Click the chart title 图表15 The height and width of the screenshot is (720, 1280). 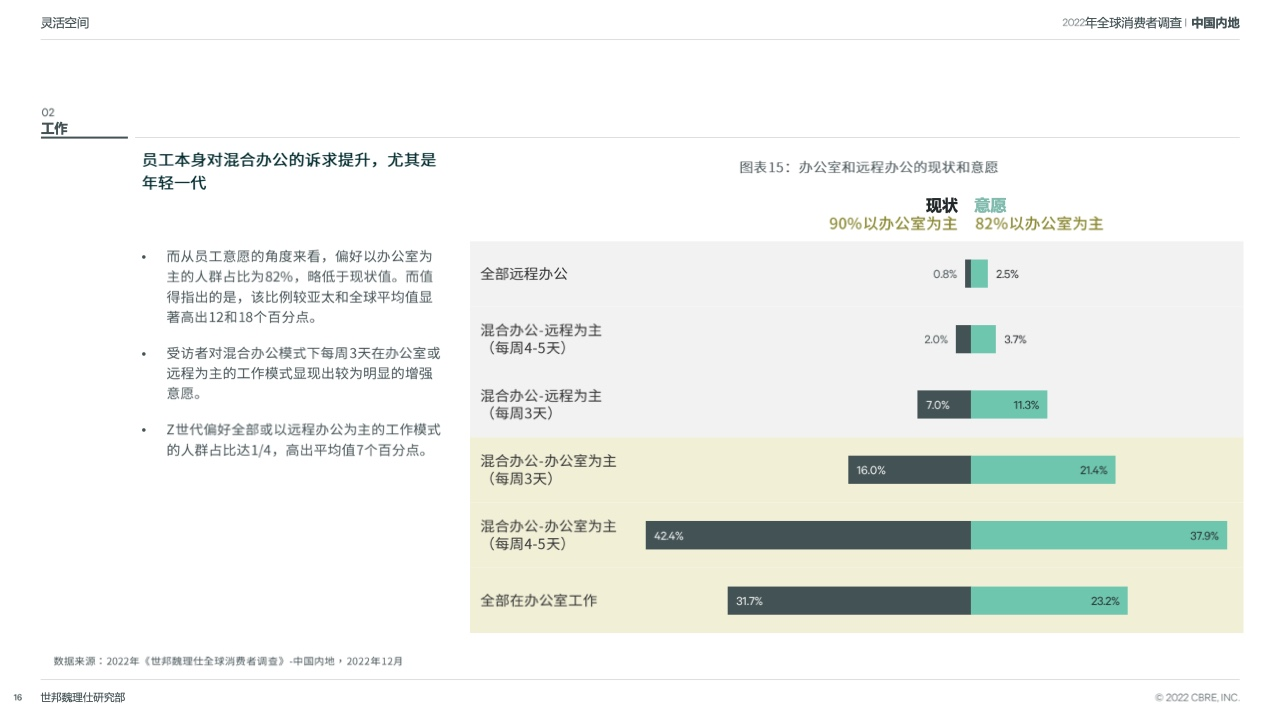(x=869, y=167)
